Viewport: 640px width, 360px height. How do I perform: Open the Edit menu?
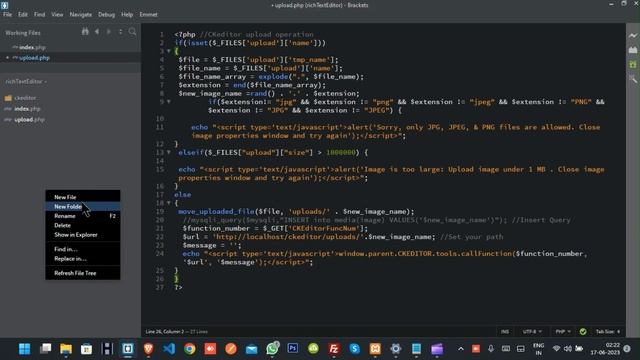[23, 14]
